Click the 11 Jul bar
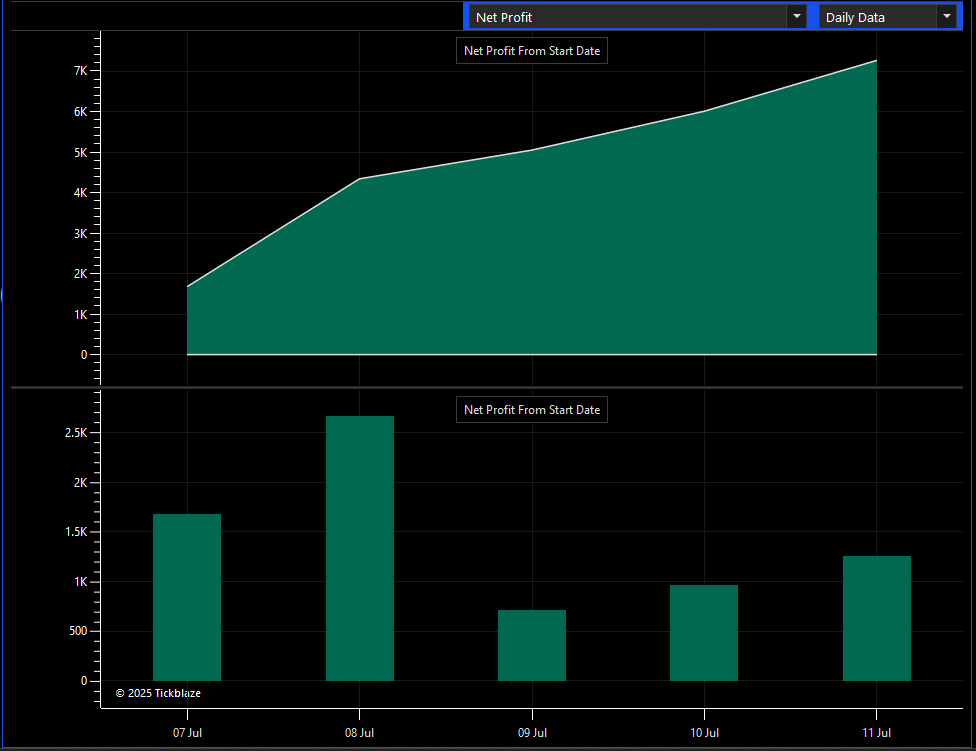 pos(876,618)
